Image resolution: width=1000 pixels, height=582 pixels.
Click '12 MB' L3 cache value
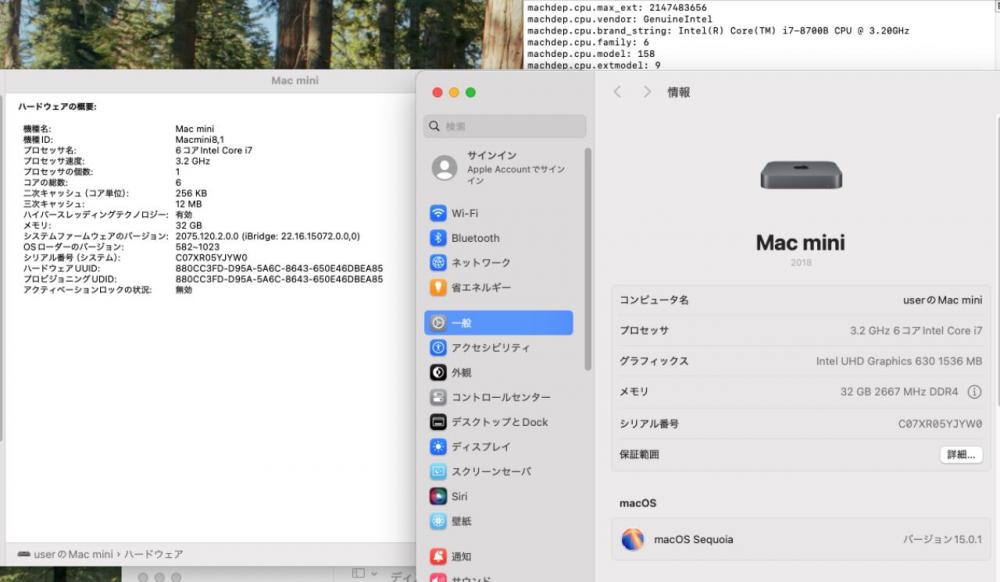188,204
